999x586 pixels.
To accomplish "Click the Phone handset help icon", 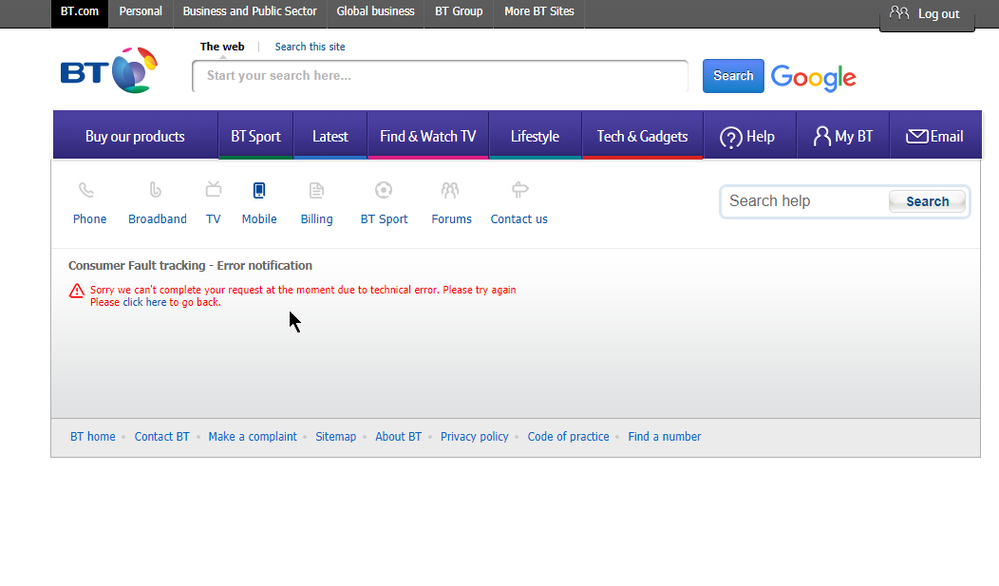I will point(88,190).
